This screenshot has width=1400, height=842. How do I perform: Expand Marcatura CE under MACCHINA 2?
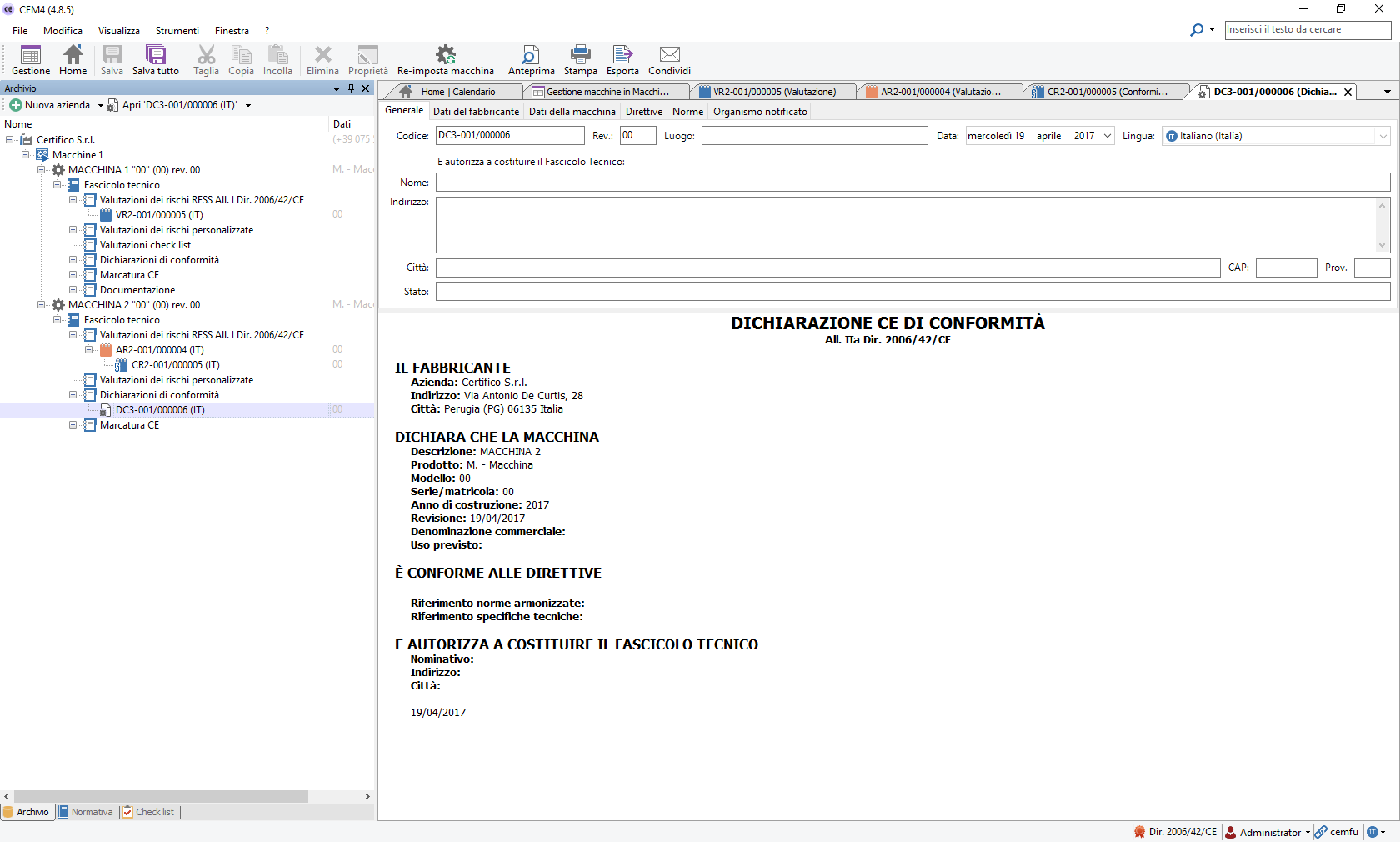tap(72, 425)
